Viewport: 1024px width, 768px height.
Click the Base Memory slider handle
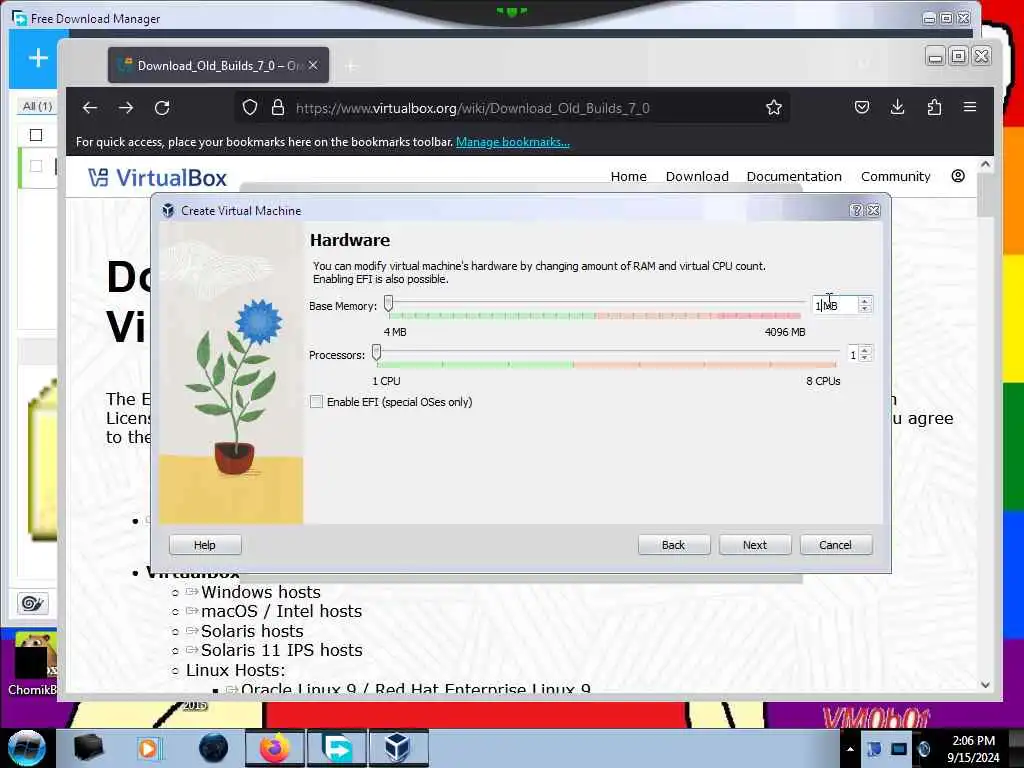[389, 304]
